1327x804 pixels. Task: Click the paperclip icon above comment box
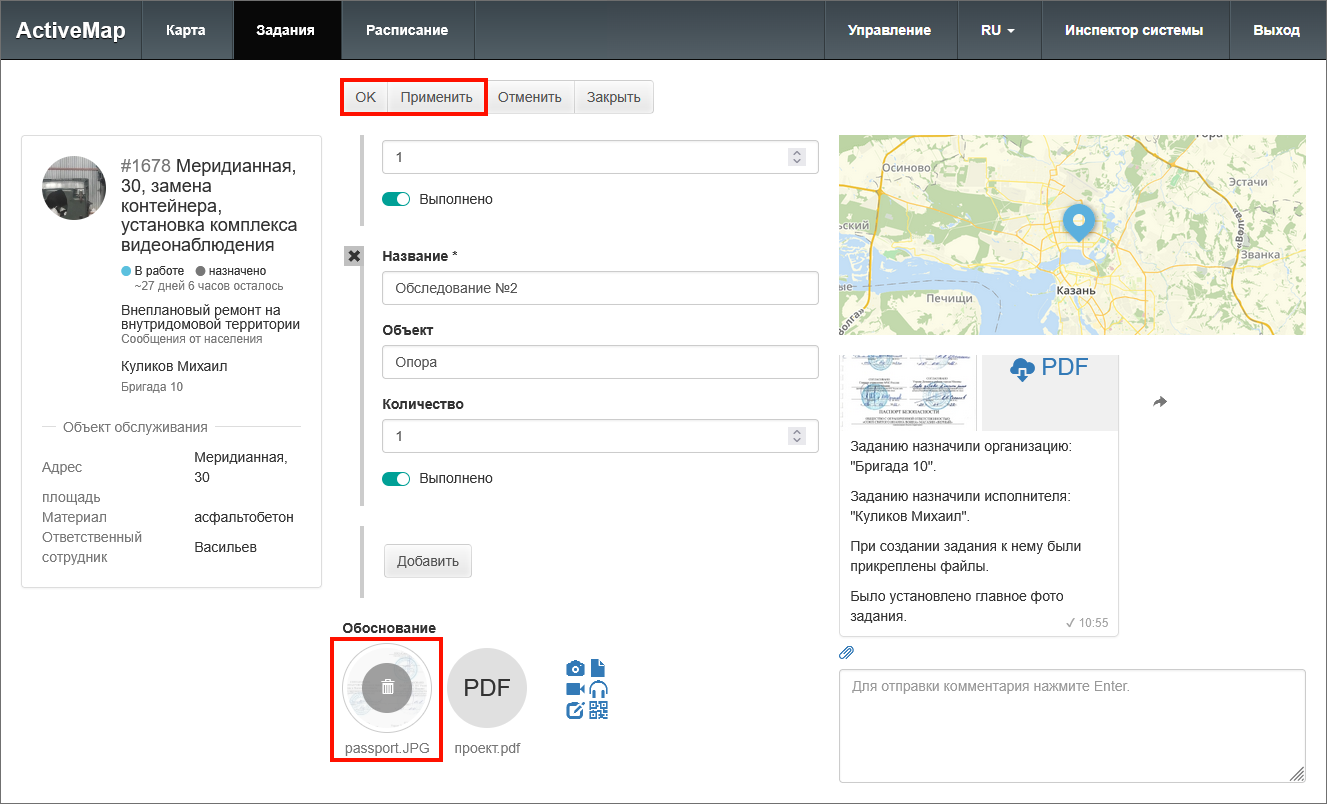click(846, 653)
